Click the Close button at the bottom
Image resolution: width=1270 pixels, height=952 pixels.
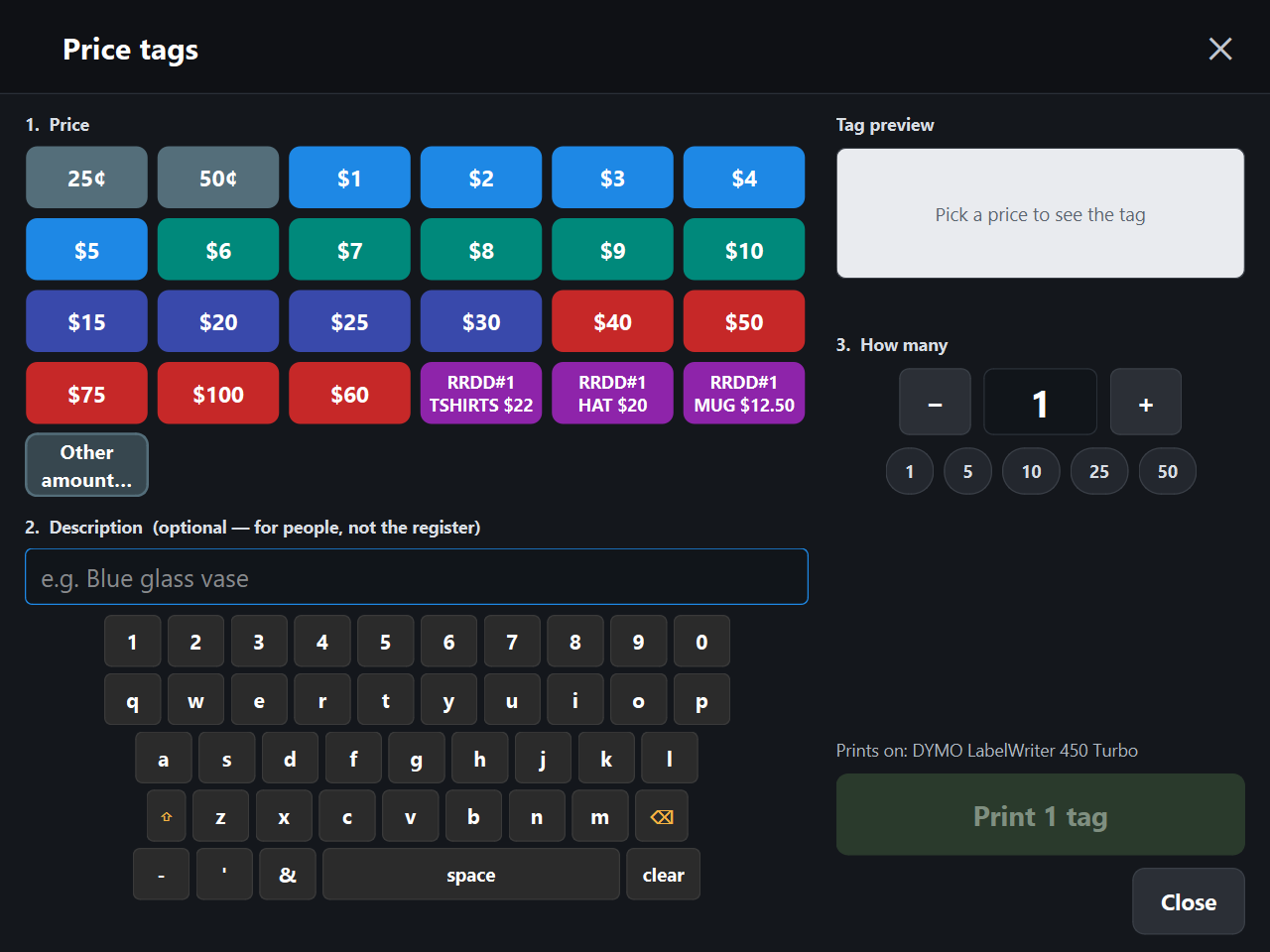[1189, 901]
